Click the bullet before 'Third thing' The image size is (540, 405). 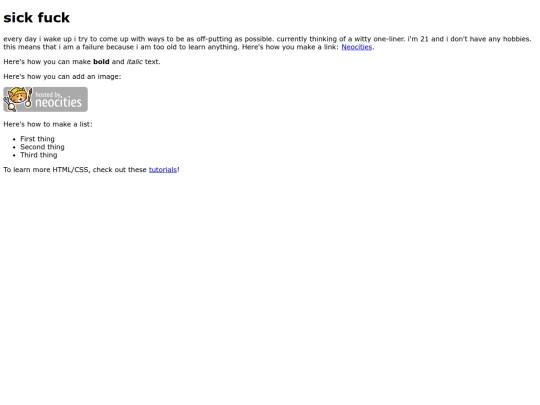(x=14, y=155)
